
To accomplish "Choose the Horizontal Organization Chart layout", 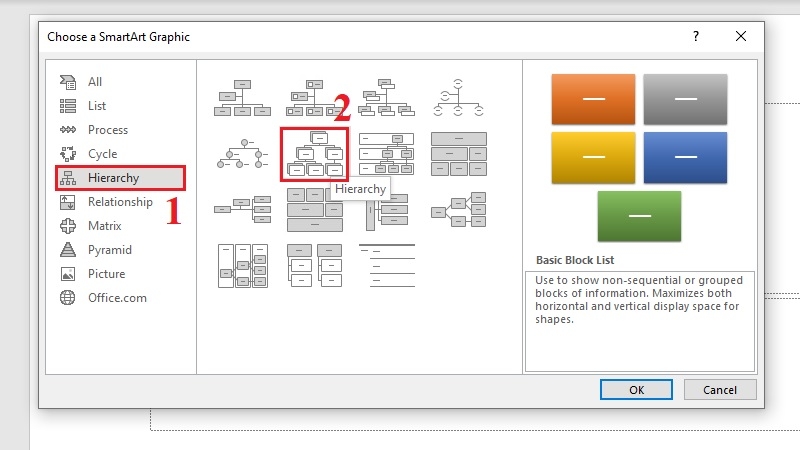I will [242, 210].
